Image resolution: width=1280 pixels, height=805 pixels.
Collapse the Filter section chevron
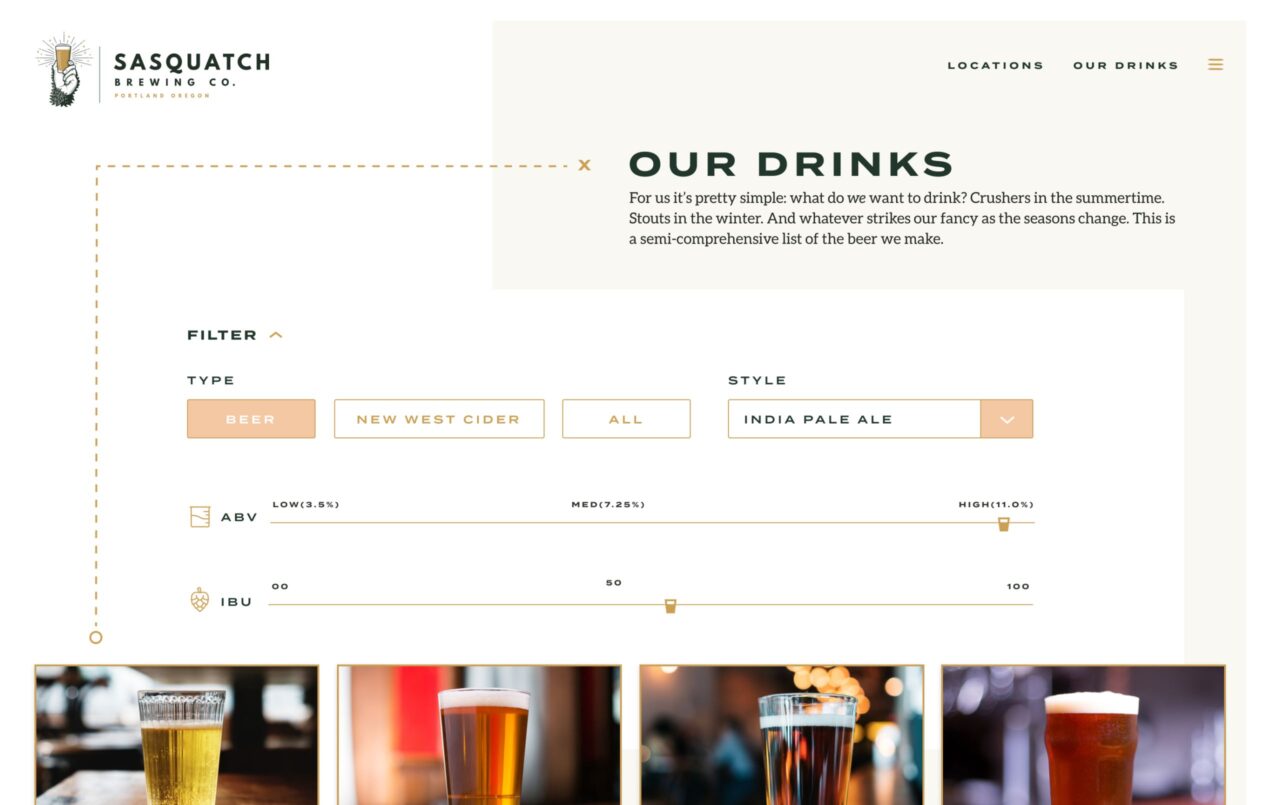pyautogui.click(x=276, y=335)
